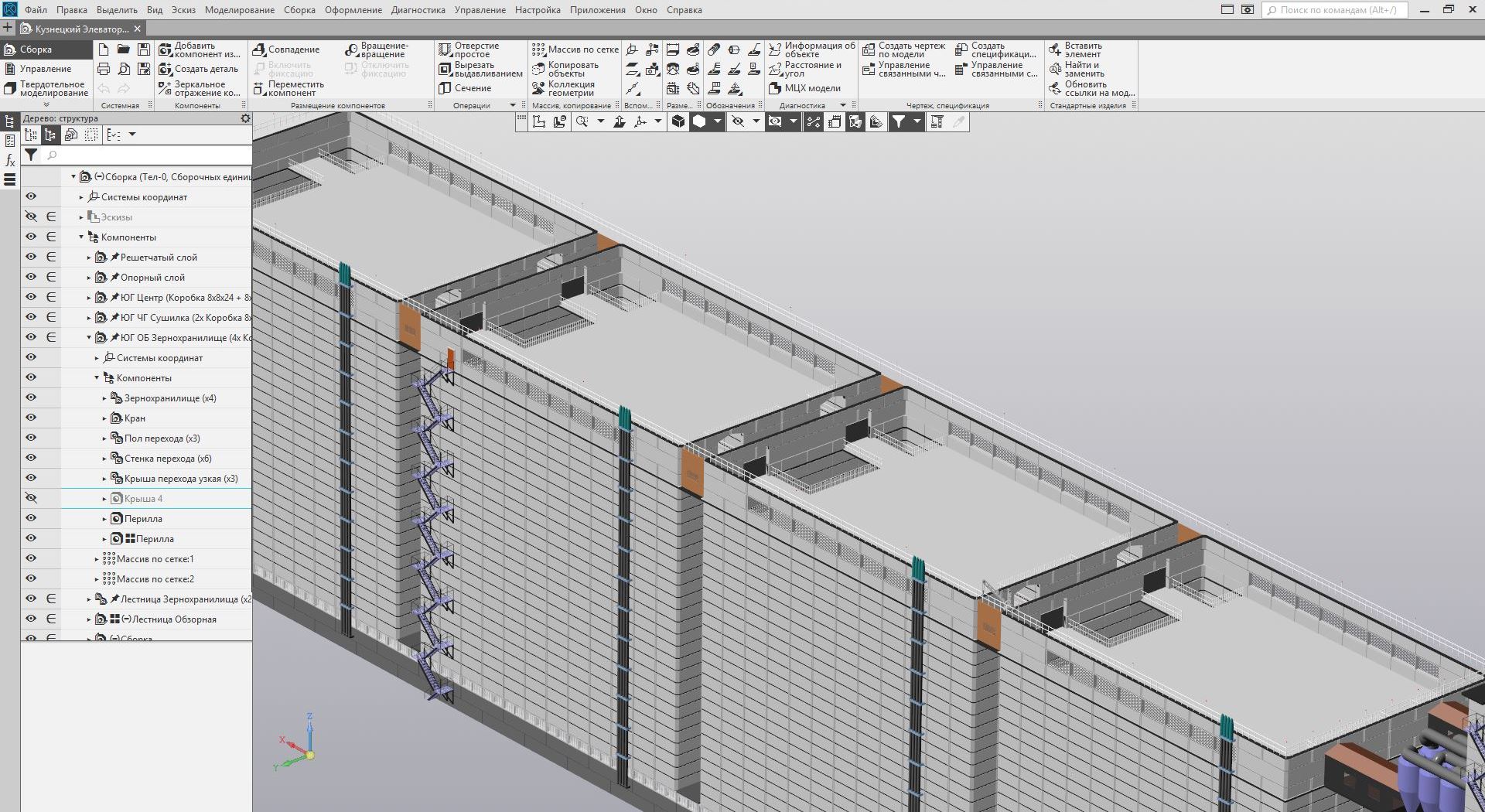The width and height of the screenshot is (1485, 812).
Task: Click the New document icon
Action: pyautogui.click(x=104, y=49)
